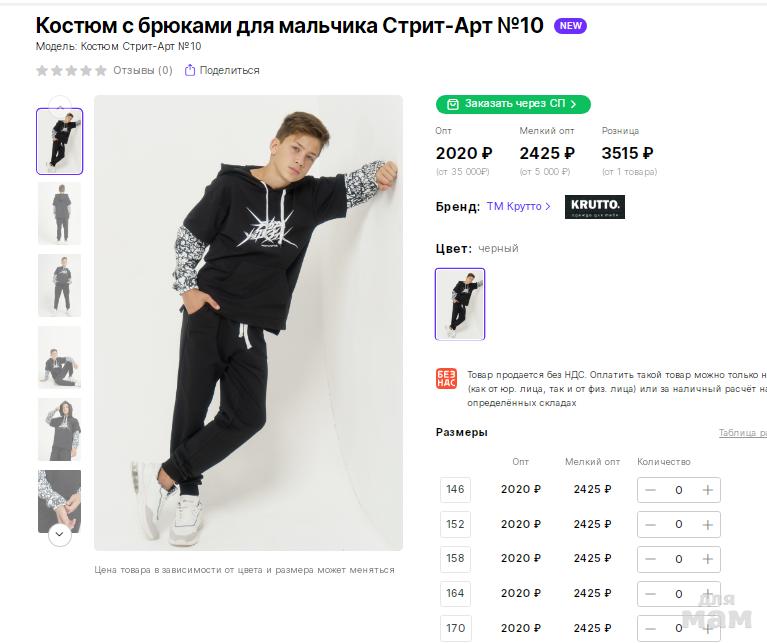
Task: Click the star rating icons
Action: [71, 70]
